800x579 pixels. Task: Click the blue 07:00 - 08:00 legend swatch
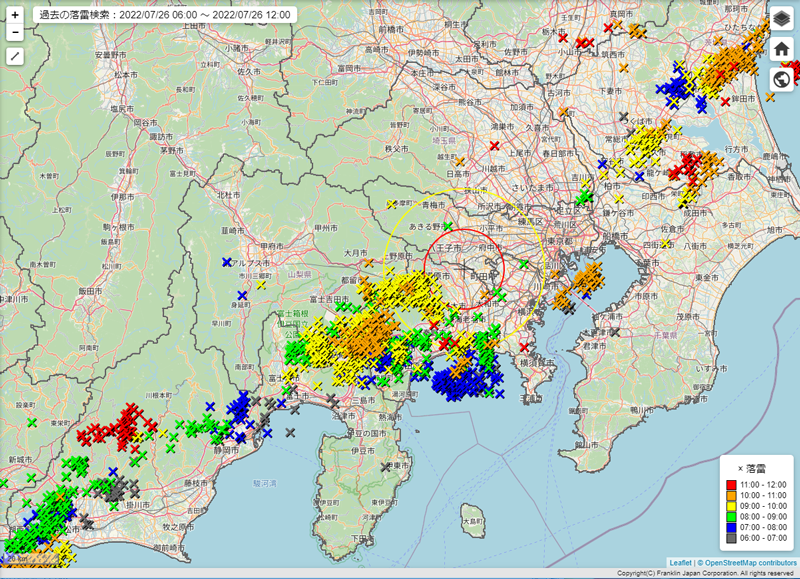point(731,527)
